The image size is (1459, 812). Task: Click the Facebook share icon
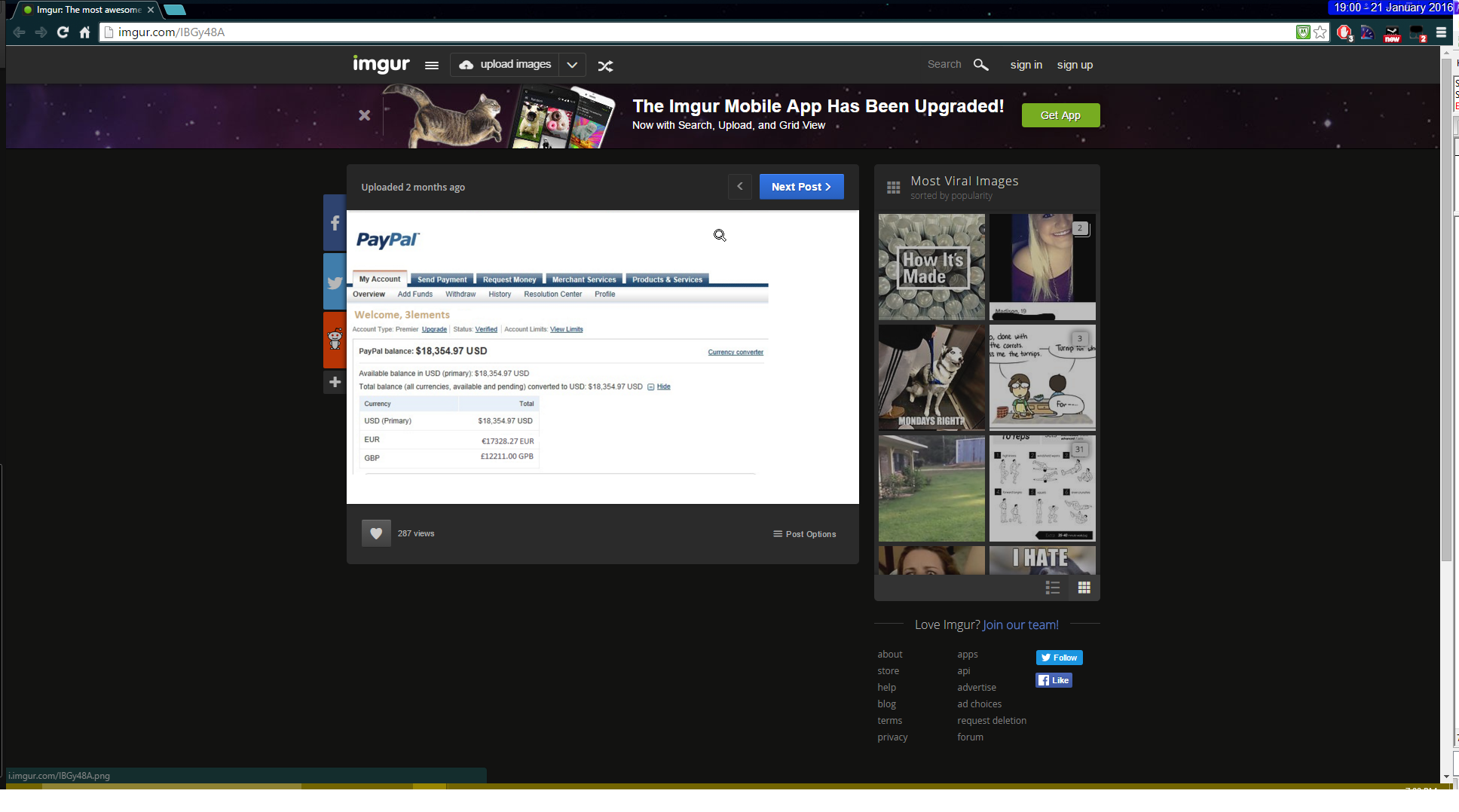tap(335, 223)
